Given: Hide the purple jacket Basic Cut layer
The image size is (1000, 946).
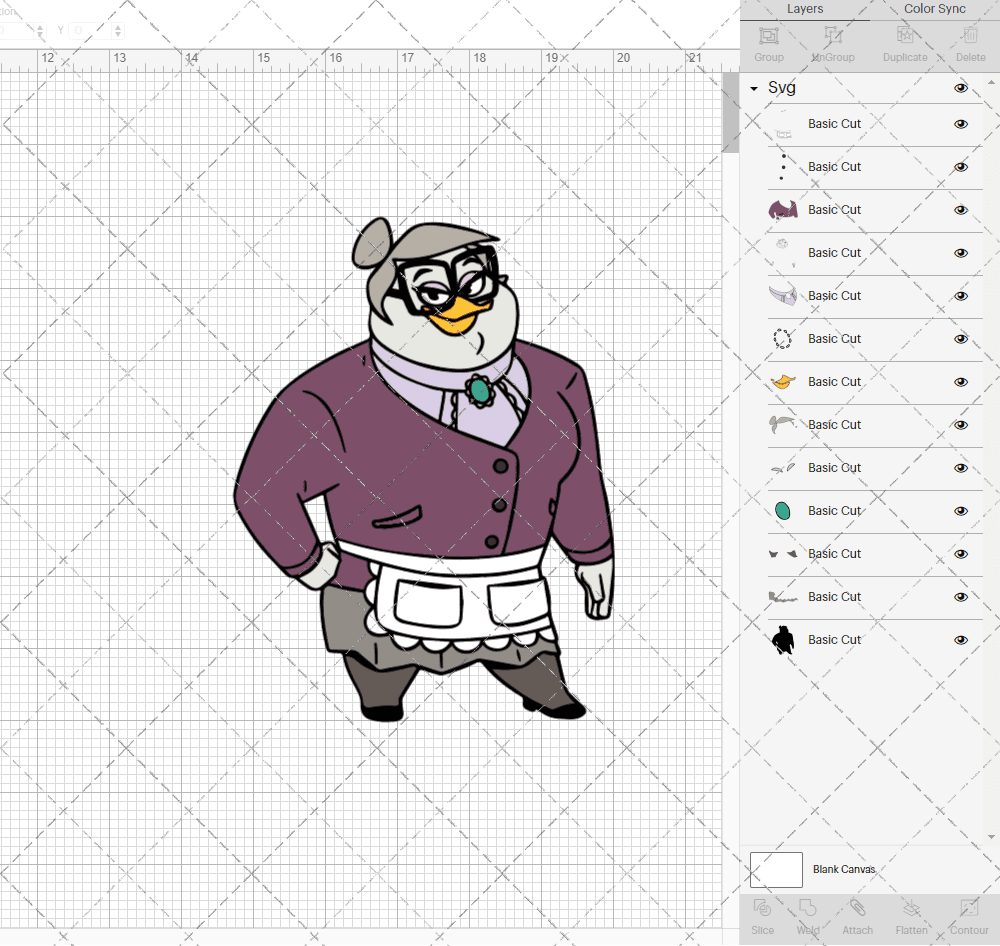Looking at the screenshot, I should 960,210.
